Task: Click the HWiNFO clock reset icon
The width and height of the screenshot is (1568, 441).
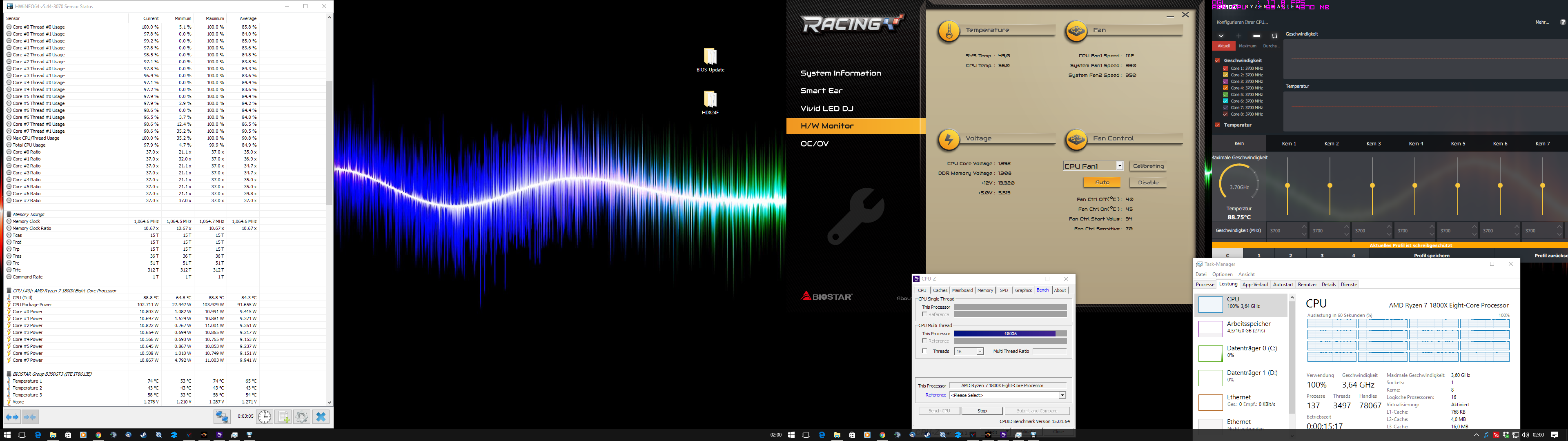Action: (x=265, y=417)
